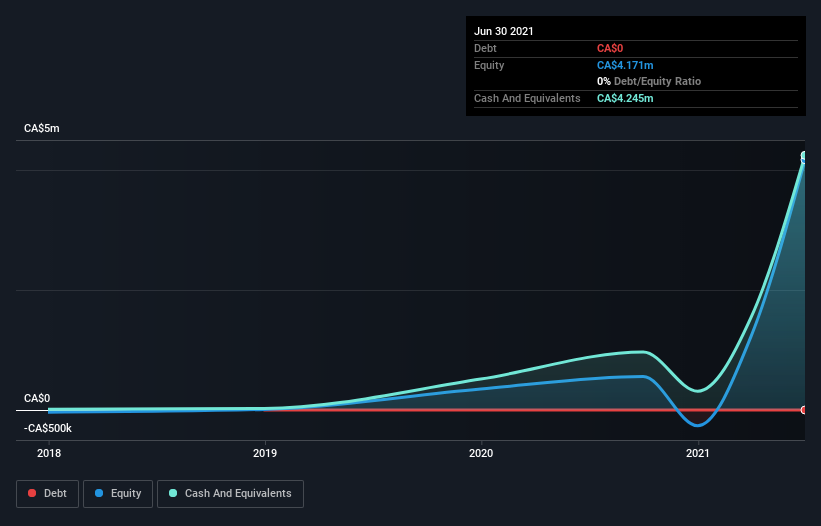
Task: Click the -CA$500k y-axis label
Action: pyautogui.click(x=48, y=429)
